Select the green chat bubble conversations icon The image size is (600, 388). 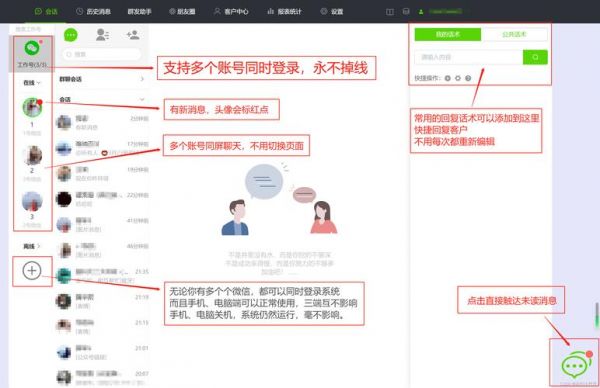[70, 35]
